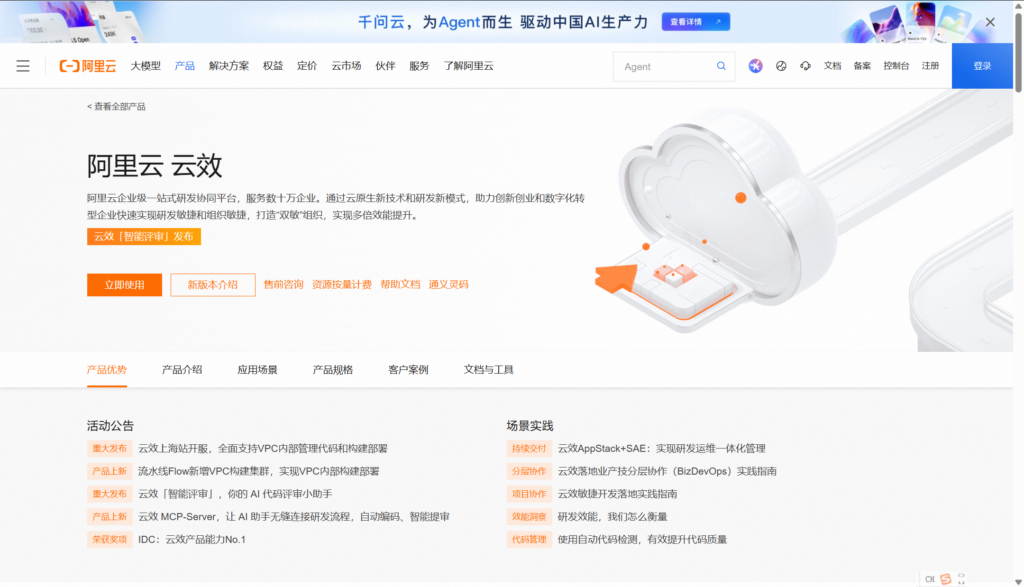Viewport: 1024px width, 587px height.
Task: Open the 云效「智能评审」AI代码评审 announcement
Action: (x=235, y=494)
